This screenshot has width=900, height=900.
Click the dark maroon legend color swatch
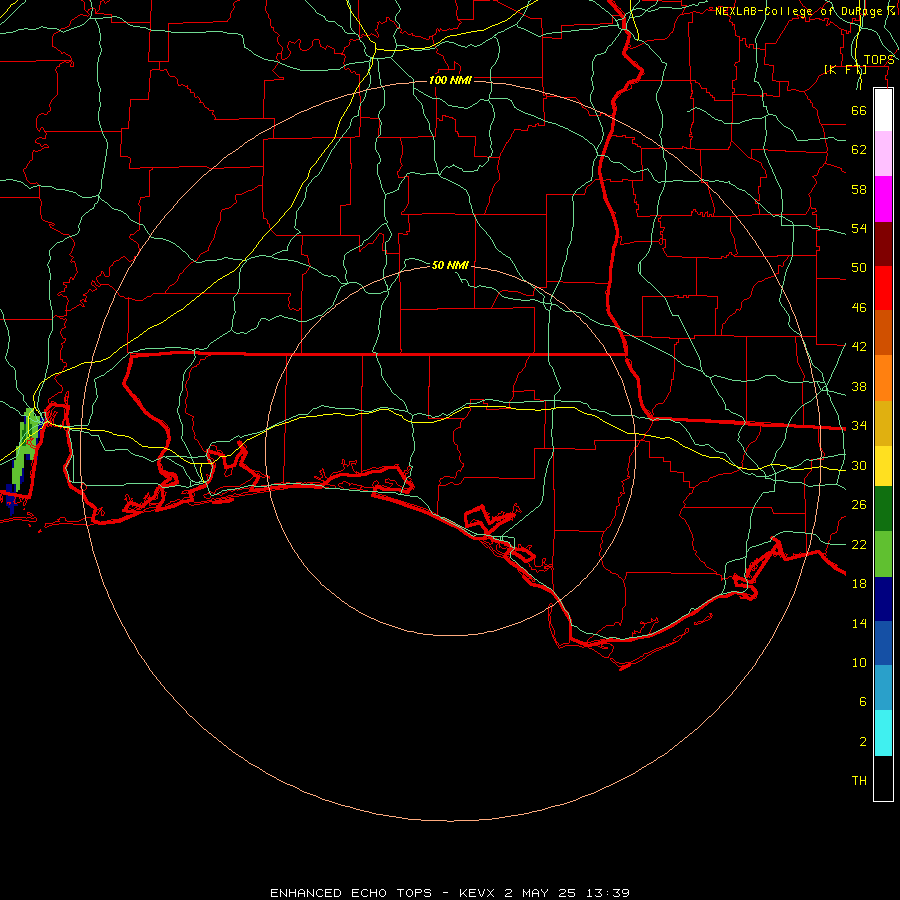(x=883, y=243)
